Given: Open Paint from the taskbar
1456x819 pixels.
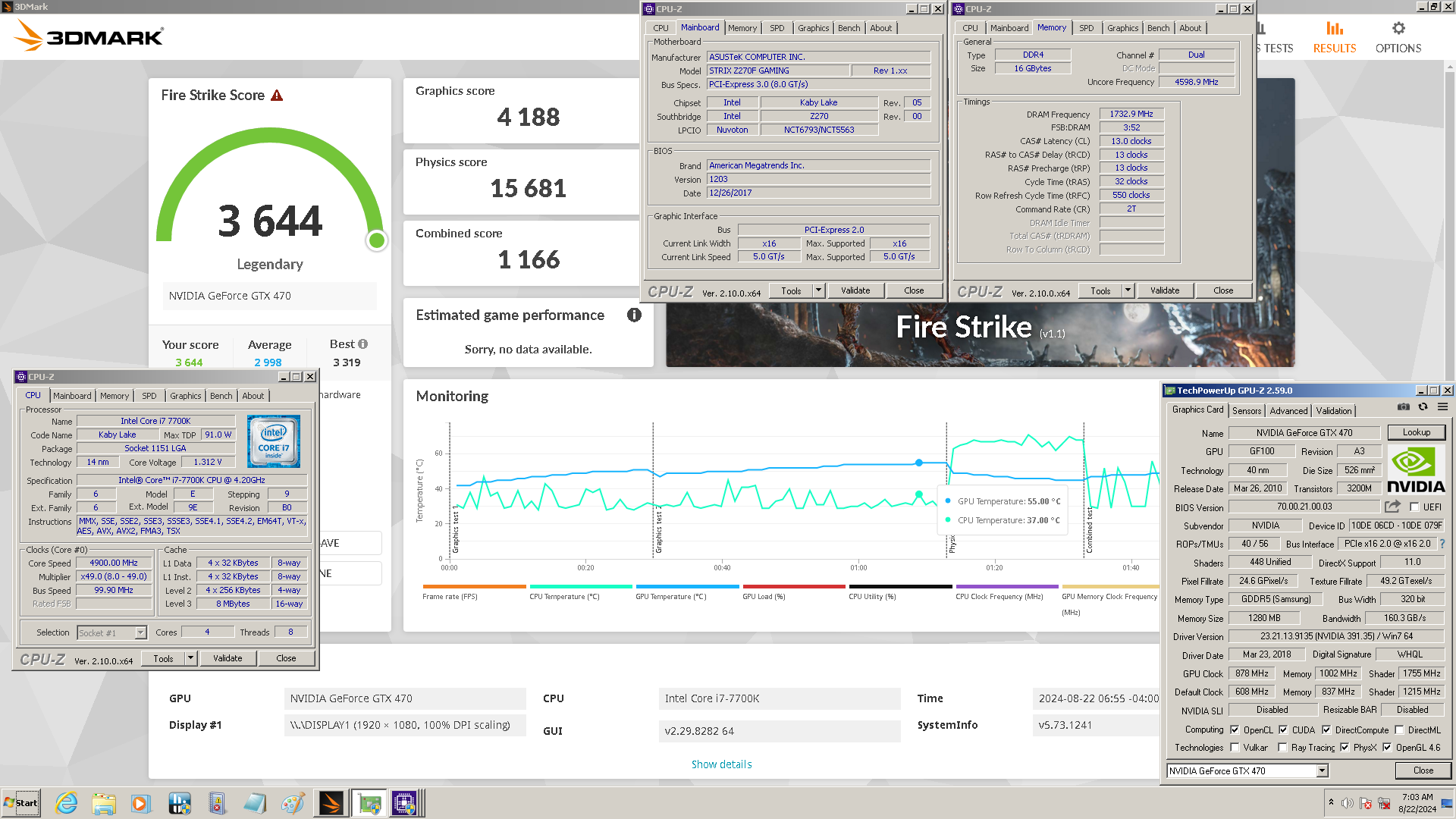Looking at the screenshot, I should pyautogui.click(x=293, y=803).
